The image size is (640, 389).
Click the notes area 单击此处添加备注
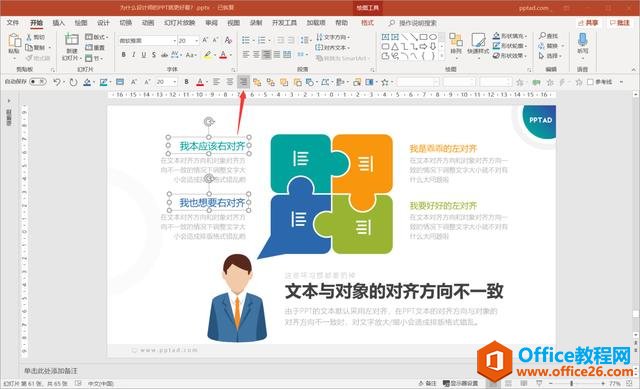(x=51, y=371)
